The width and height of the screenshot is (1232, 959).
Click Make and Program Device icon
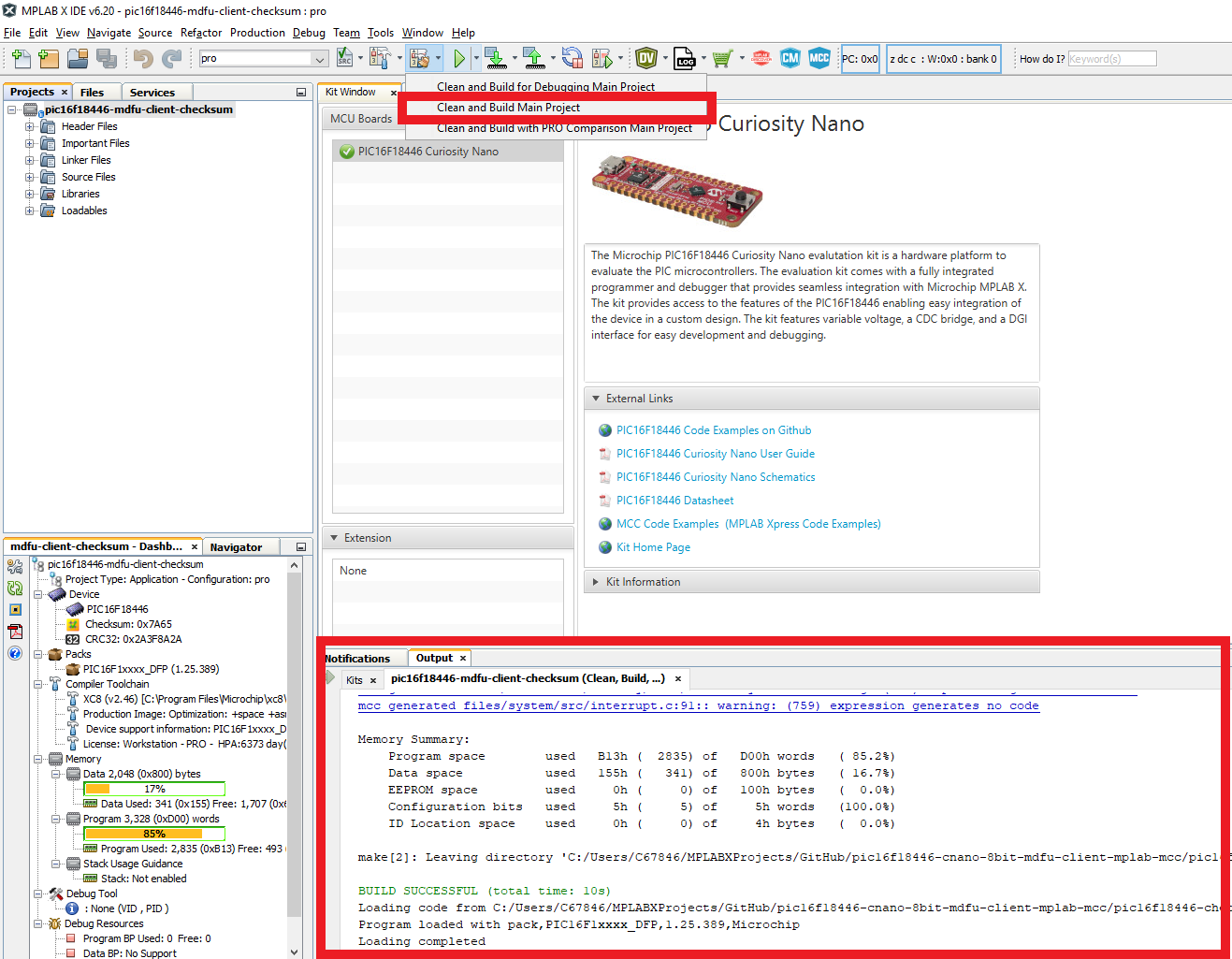pyautogui.click(x=495, y=58)
